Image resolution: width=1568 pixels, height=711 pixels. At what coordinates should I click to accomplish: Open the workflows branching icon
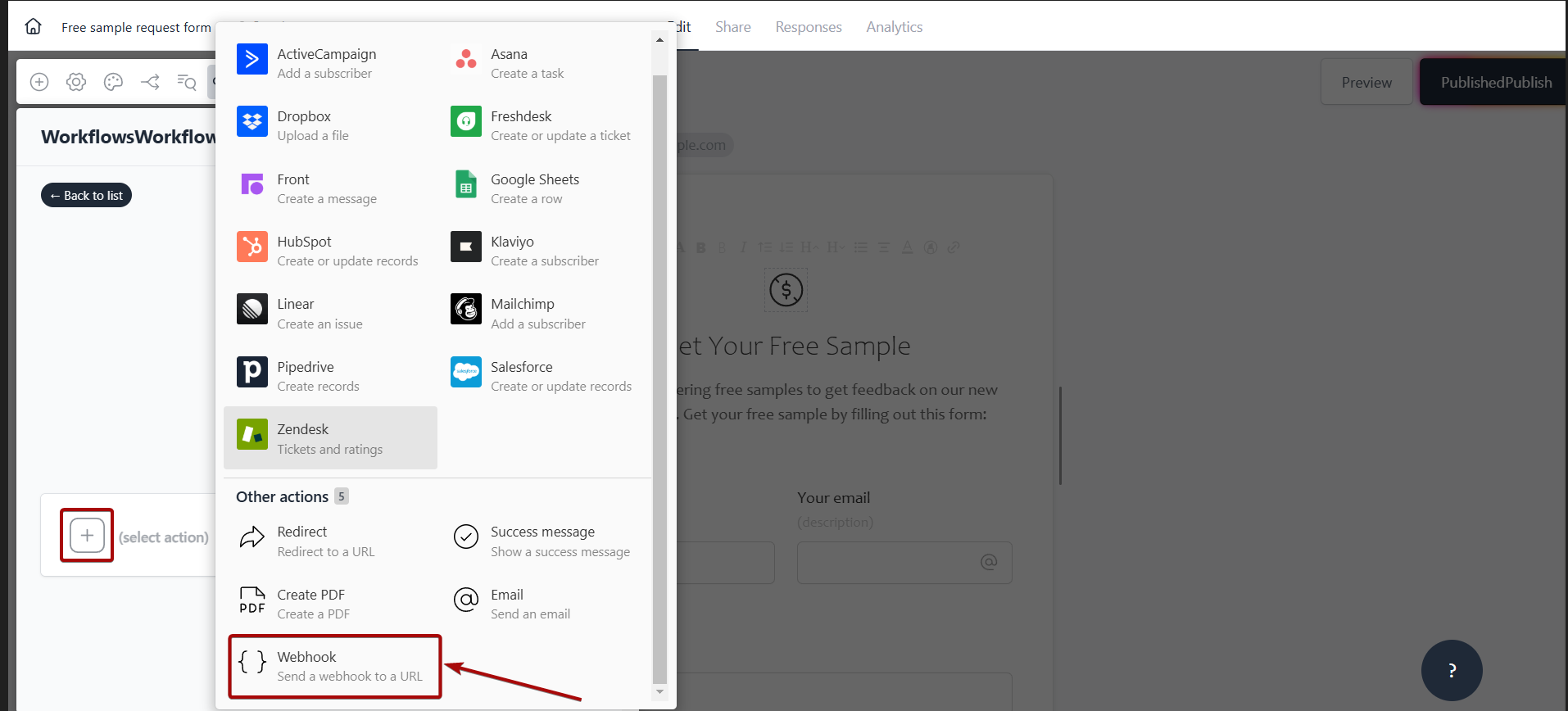pos(150,82)
